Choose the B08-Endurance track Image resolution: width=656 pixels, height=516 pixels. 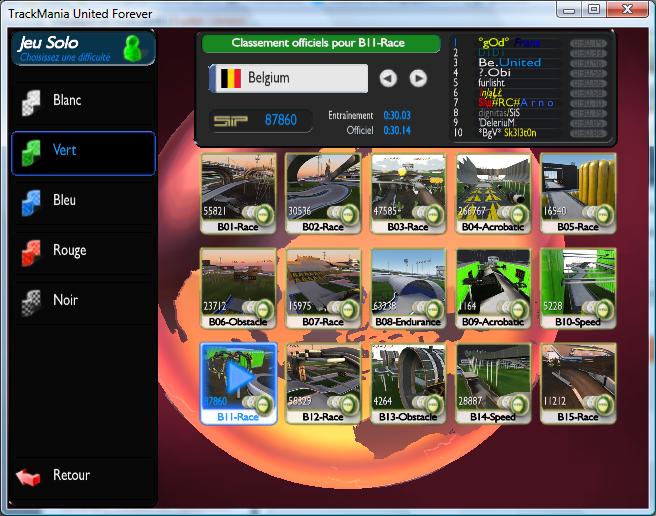tap(409, 287)
